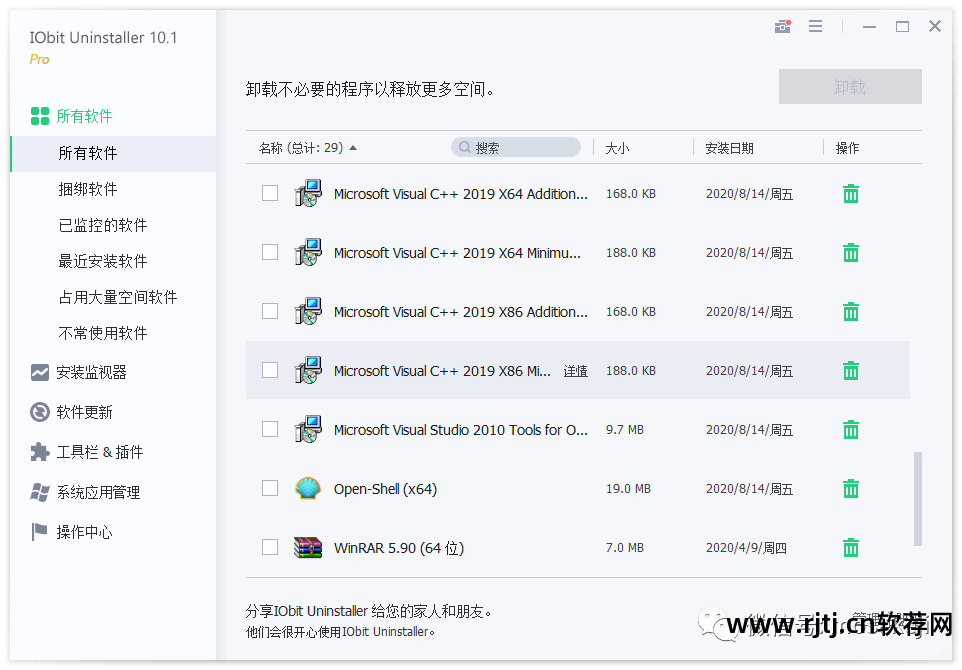Sort list by 大小 column header
Screen dimensions: 962x670
[617, 148]
